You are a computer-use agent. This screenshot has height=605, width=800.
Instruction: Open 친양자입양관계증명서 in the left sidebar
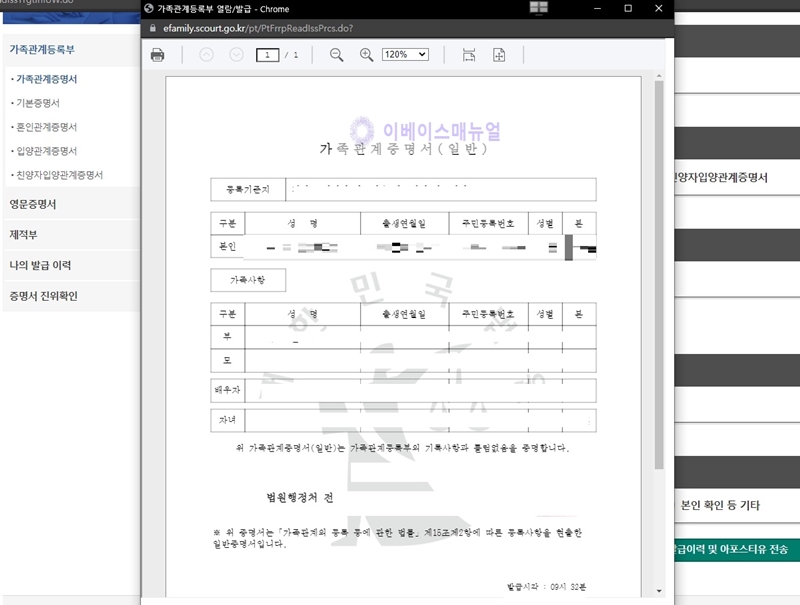tap(59, 175)
